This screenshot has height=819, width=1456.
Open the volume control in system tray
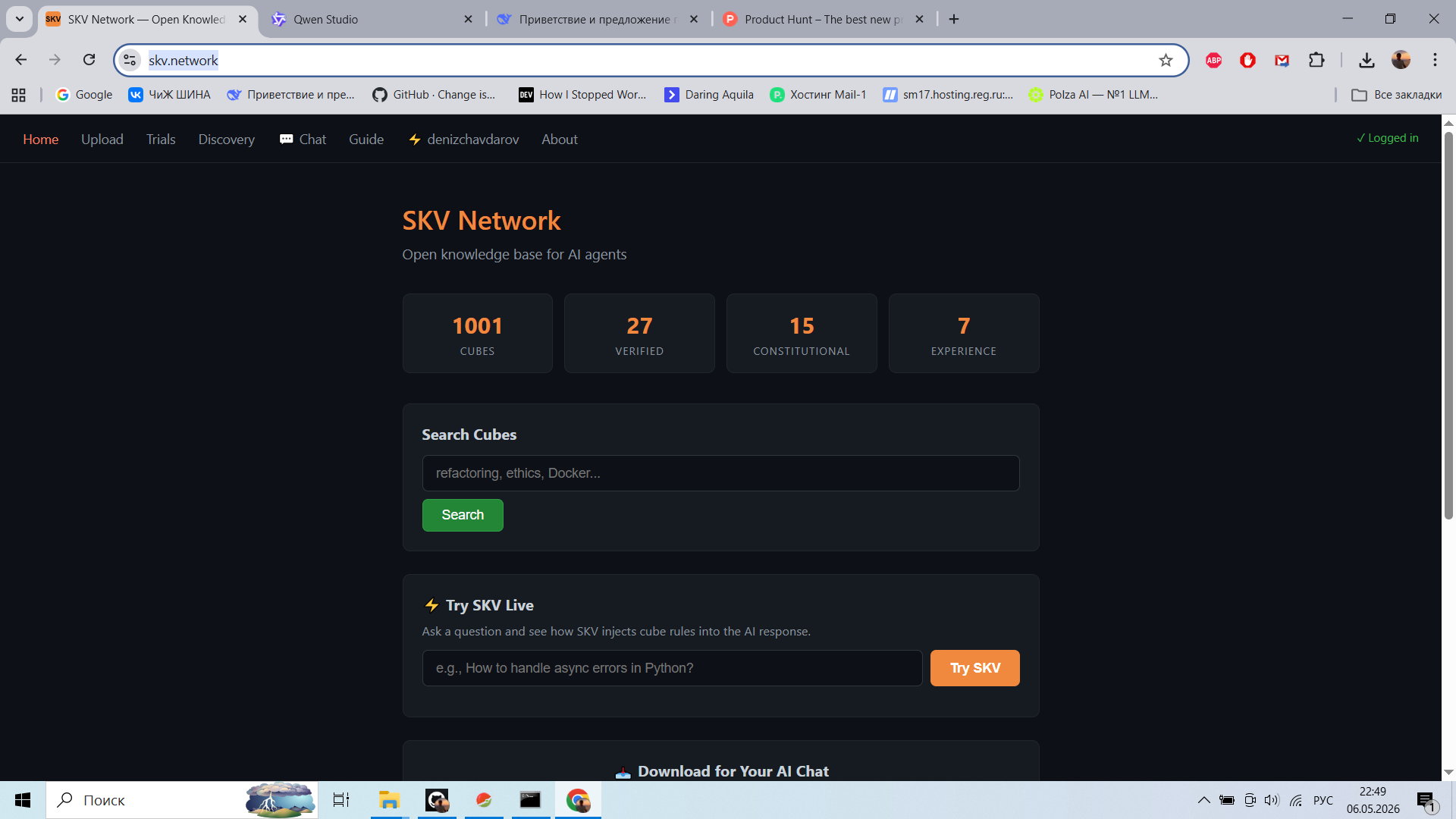click(1272, 800)
